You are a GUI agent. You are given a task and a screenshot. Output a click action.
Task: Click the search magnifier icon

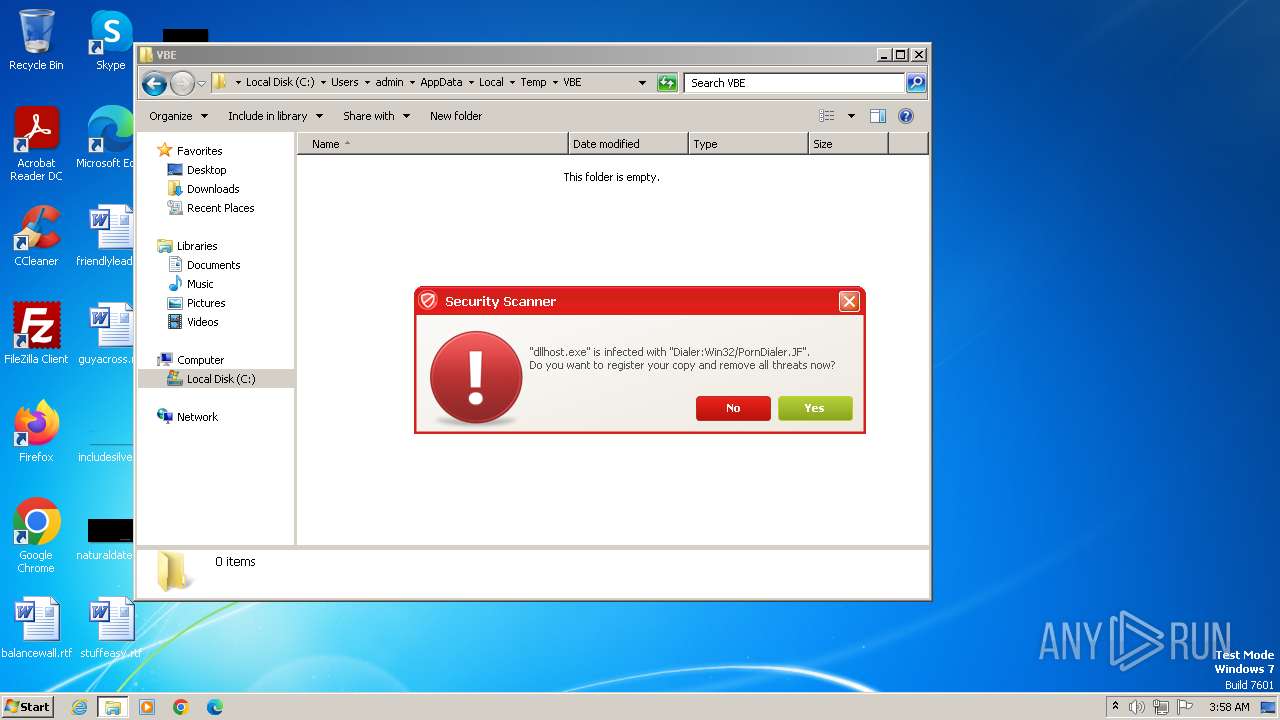915,83
